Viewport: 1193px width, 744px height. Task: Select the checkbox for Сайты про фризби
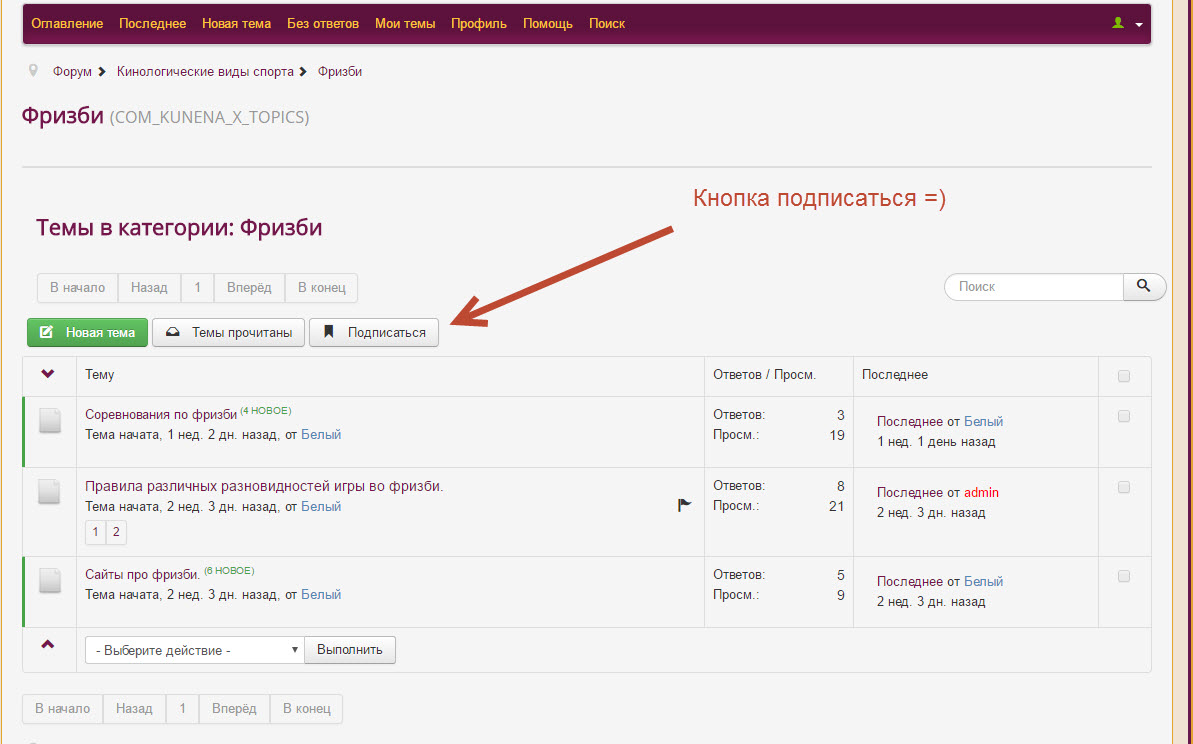tap(1123, 576)
